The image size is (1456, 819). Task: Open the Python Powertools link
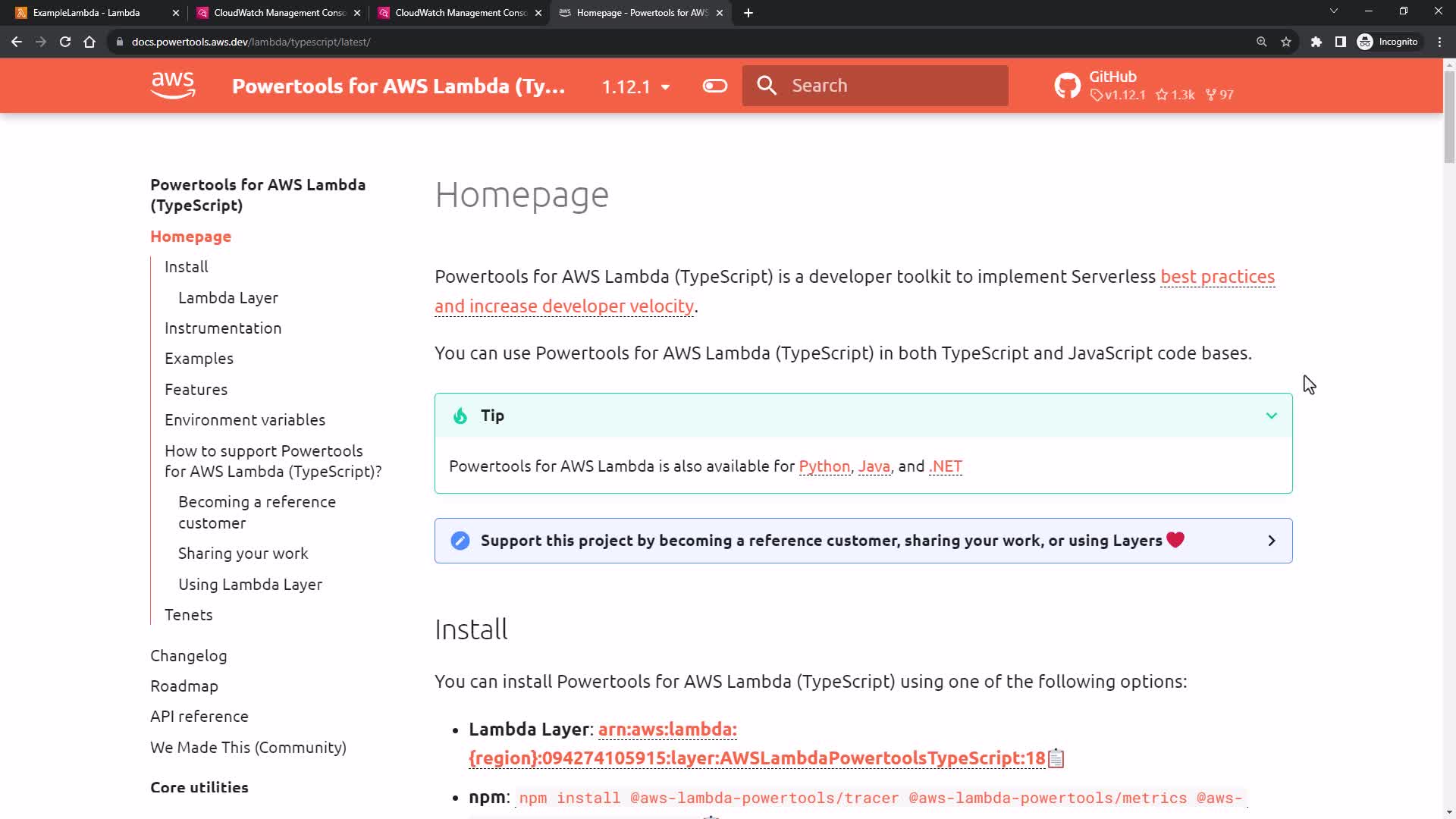click(824, 466)
